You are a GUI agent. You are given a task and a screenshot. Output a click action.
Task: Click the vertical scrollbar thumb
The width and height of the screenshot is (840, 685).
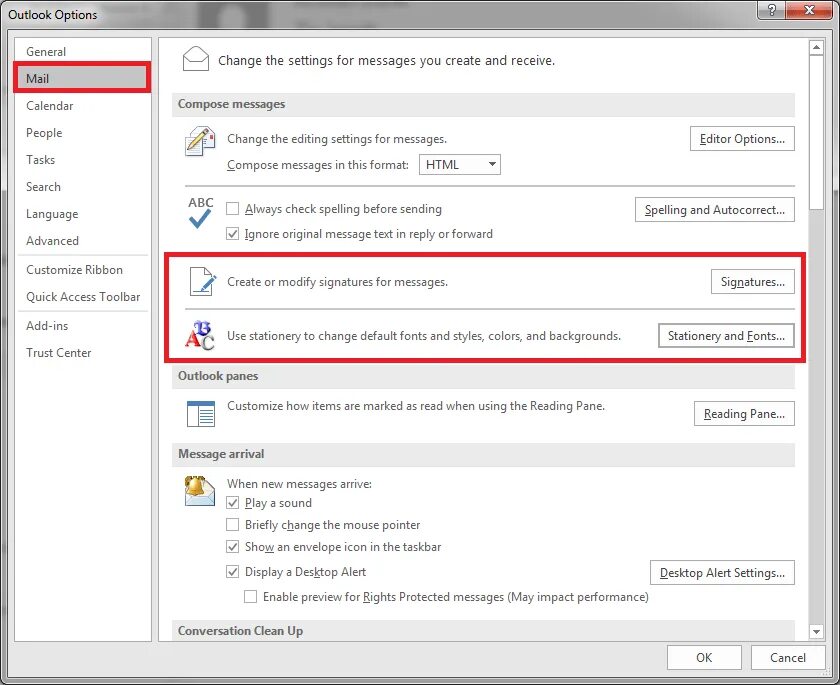816,132
